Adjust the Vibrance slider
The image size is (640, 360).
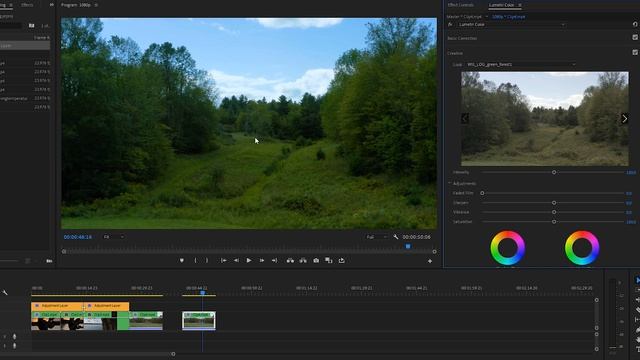point(554,212)
